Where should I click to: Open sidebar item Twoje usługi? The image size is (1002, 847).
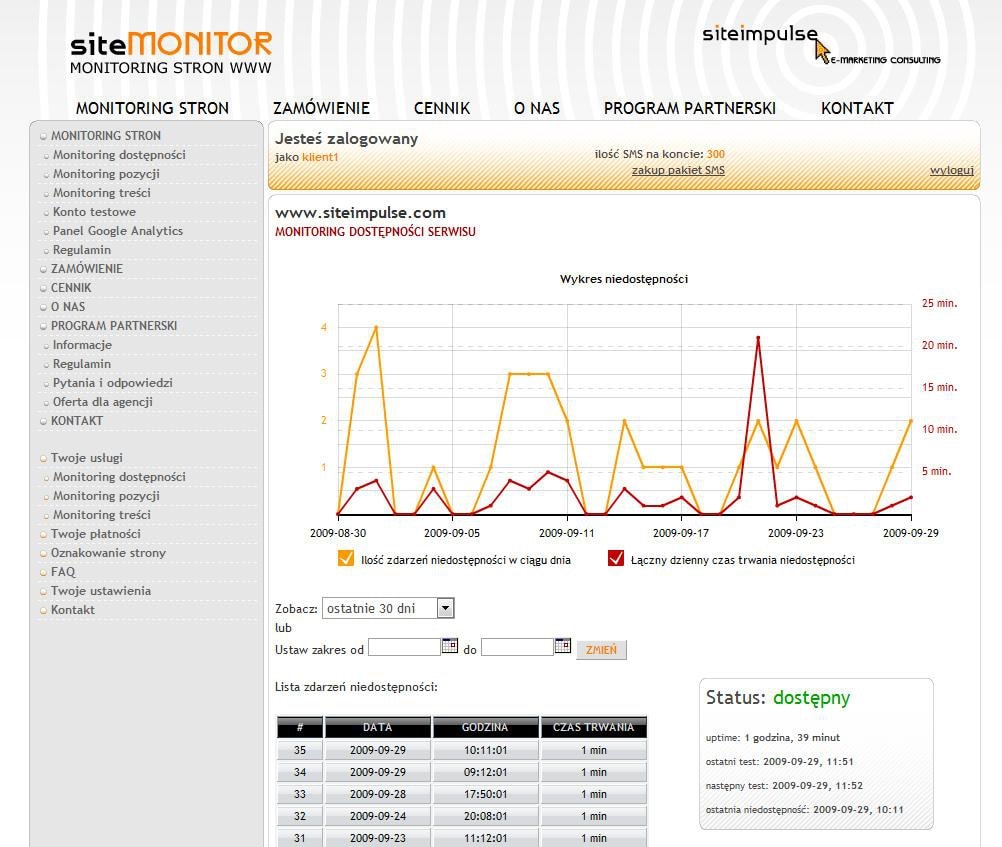coord(86,458)
